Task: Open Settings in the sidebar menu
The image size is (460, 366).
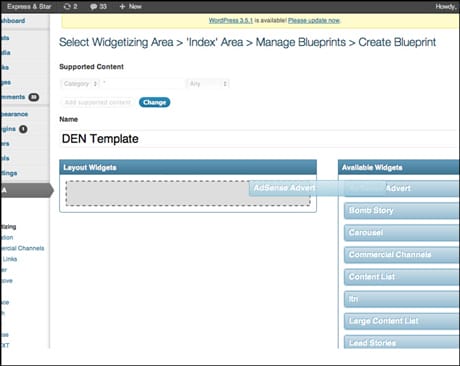Action: tap(9, 173)
